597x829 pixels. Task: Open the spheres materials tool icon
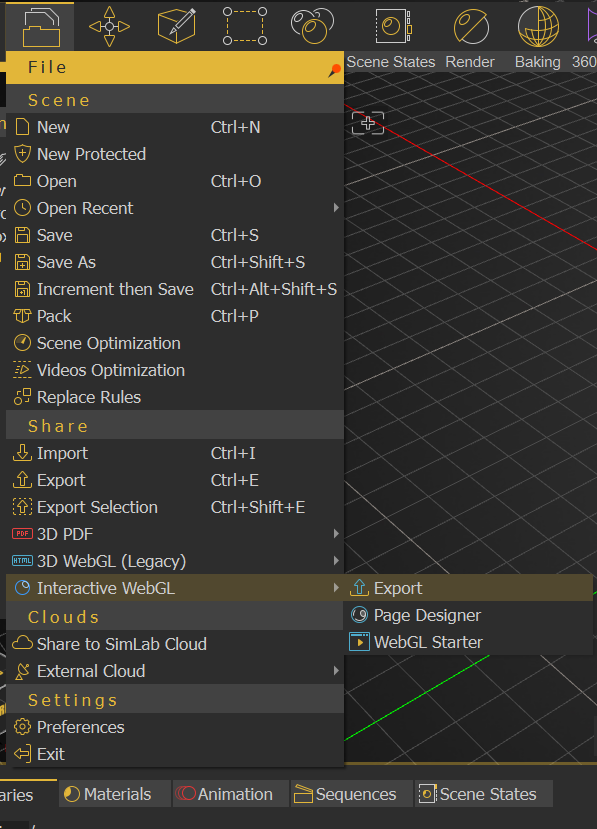312,25
